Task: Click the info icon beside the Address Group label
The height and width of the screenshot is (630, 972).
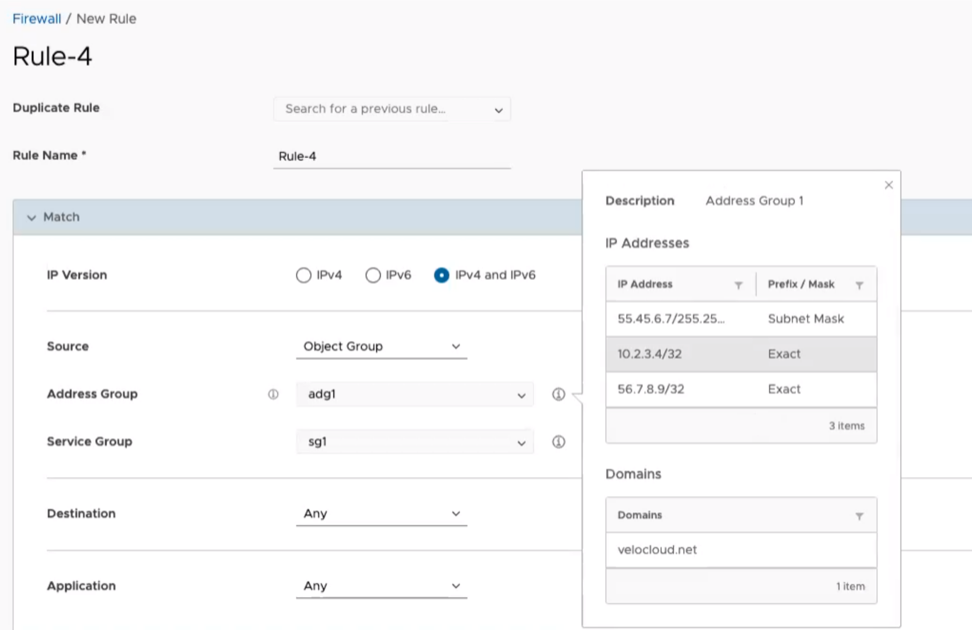Action: point(272,394)
